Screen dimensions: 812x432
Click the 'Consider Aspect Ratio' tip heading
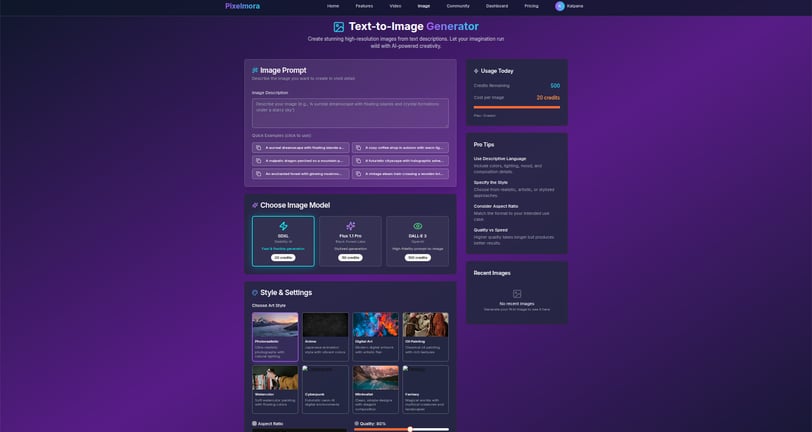click(x=496, y=206)
